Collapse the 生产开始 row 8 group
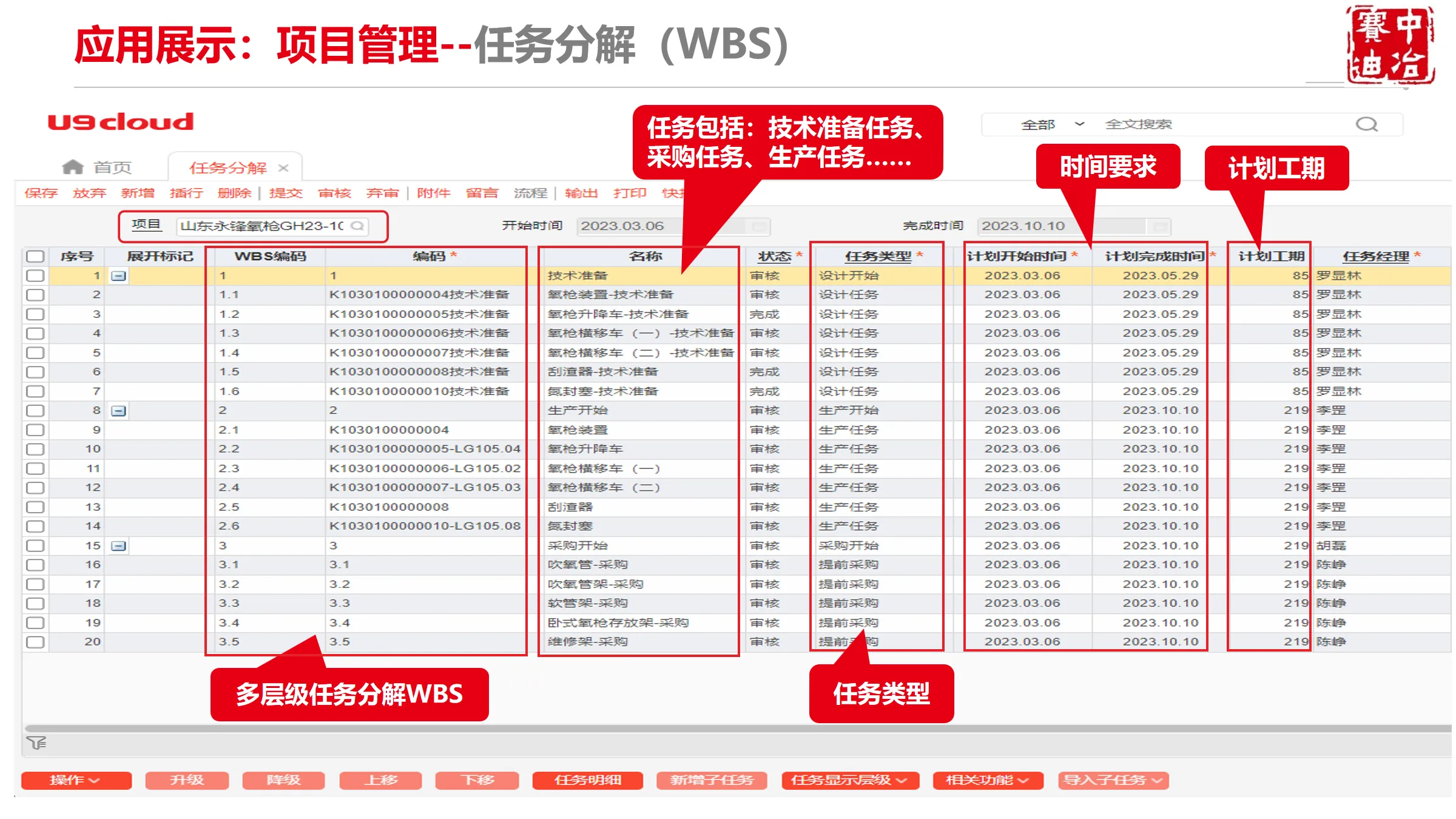The image size is (1456, 819). (x=119, y=411)
